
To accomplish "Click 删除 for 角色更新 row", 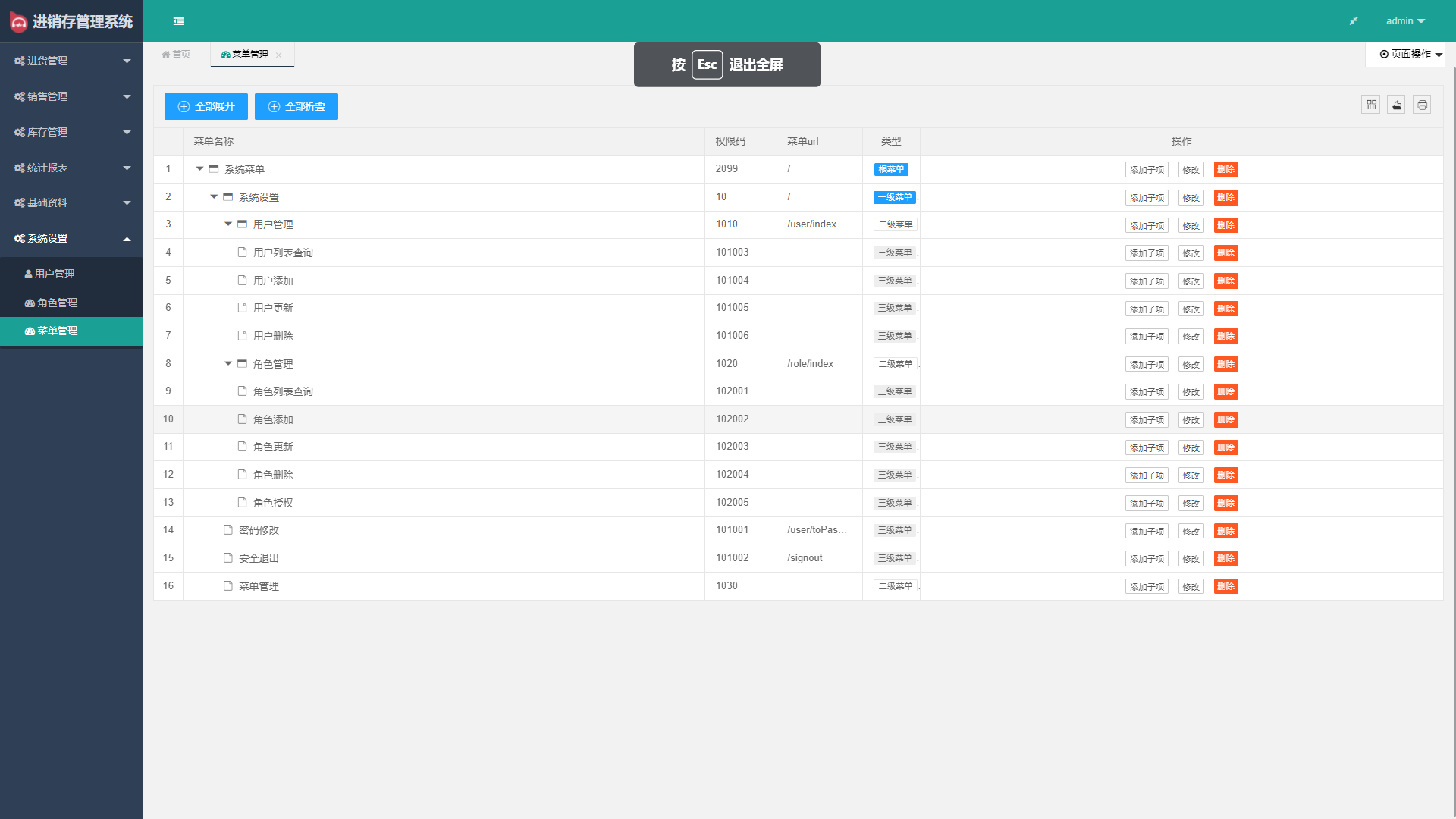I will click(1226, 447).
